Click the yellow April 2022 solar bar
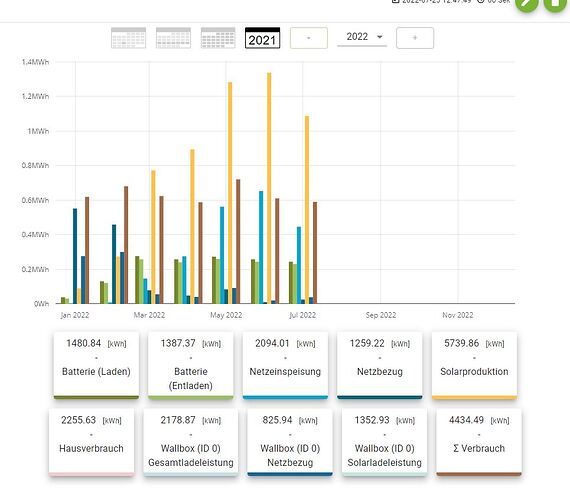This screenshot has height=499, width=570. [x=193, y=226]
